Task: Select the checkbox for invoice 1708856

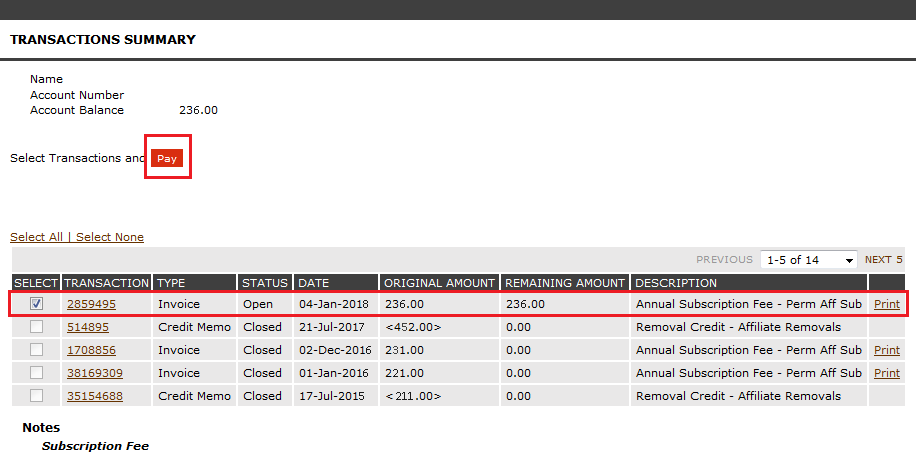Action: pyautogui.click(x=36, y=350)
